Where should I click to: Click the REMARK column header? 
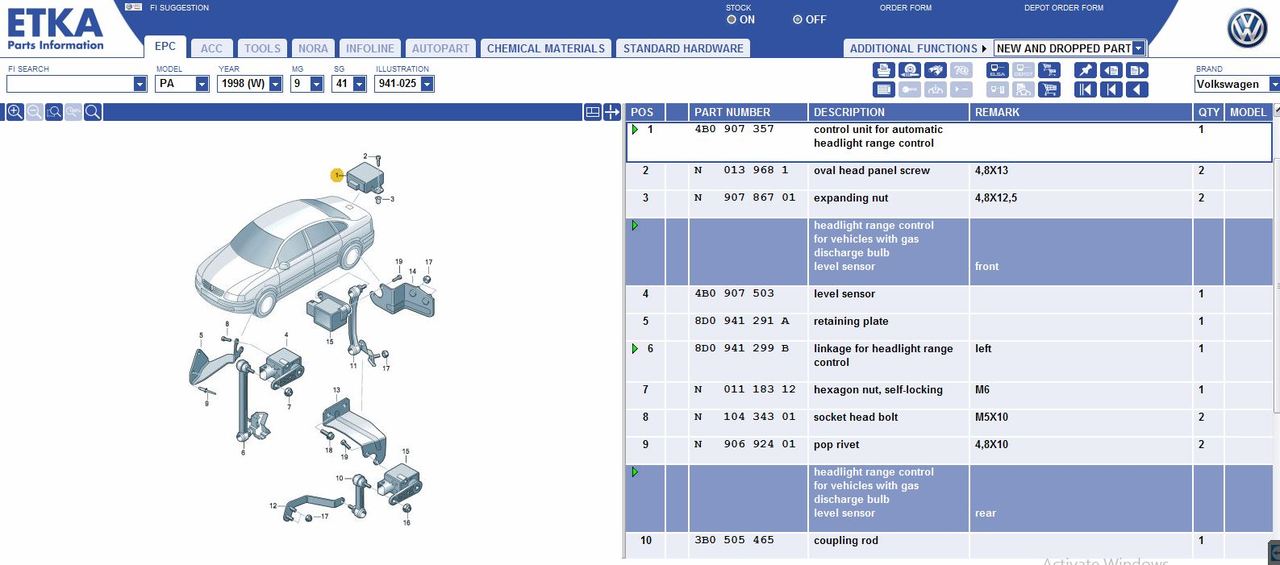(x=1081, y=112)
